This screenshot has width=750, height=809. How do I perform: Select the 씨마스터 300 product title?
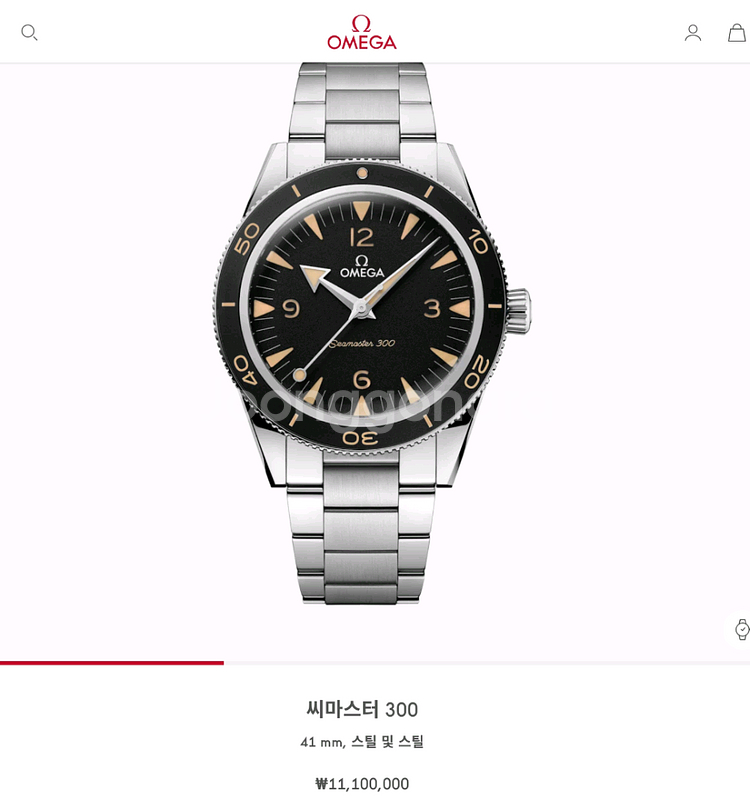click(x=362, y=709)
